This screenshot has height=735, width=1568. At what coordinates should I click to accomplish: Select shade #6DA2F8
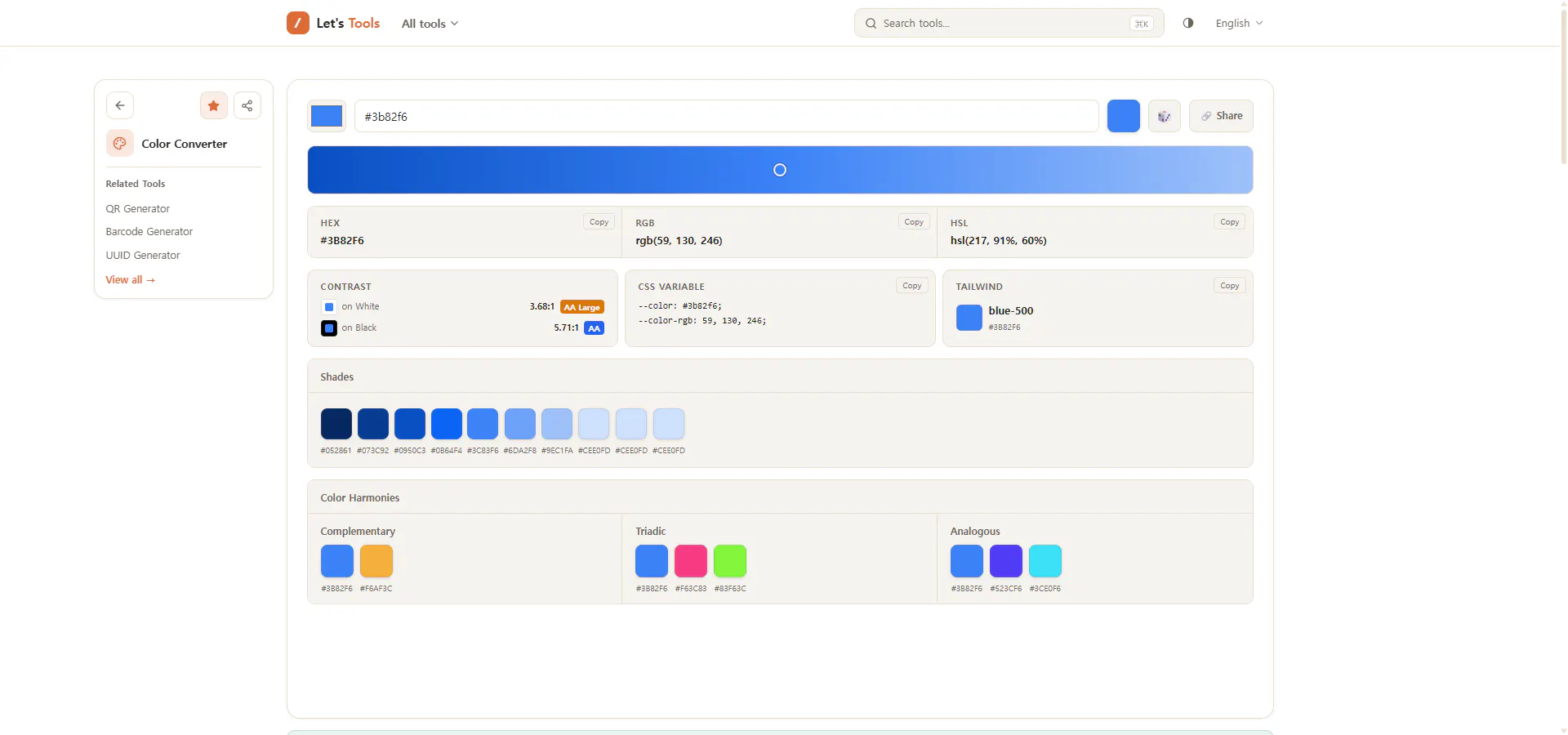click(520, 424)
